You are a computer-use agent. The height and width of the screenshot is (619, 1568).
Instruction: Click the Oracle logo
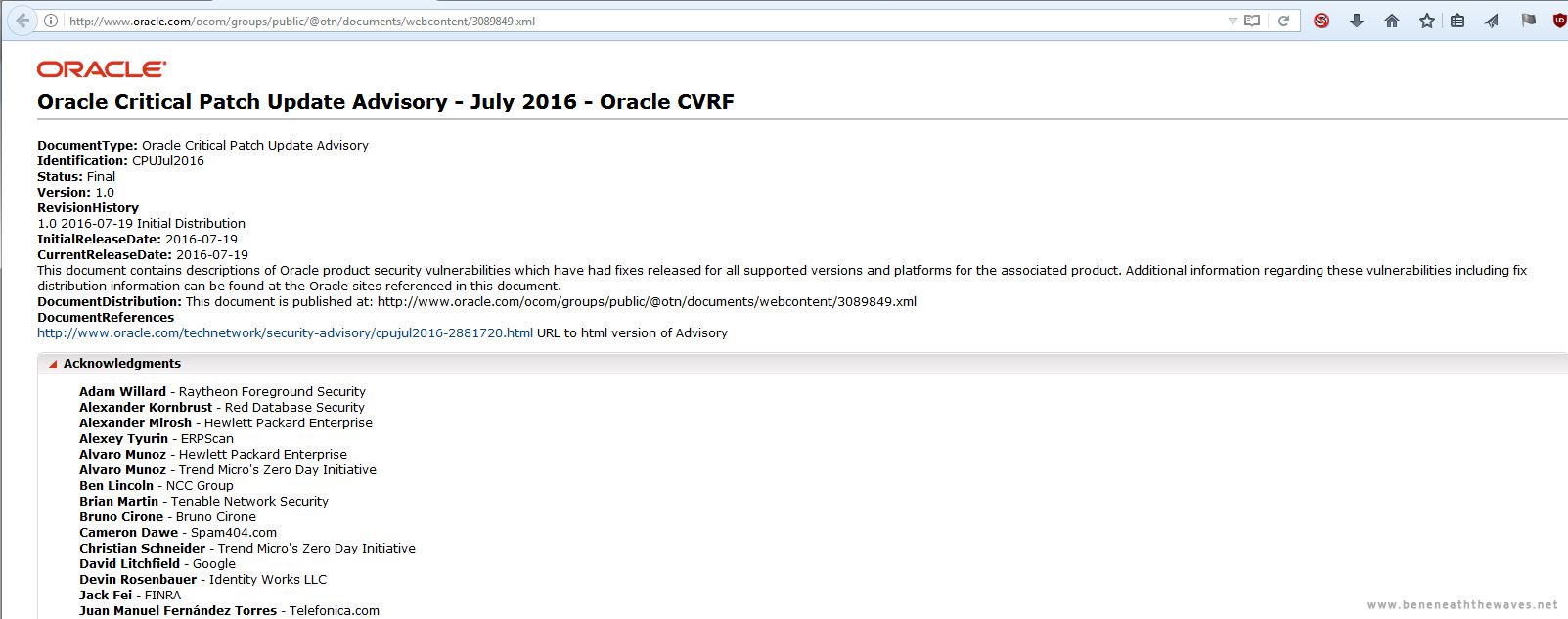[x=102, y=68]
